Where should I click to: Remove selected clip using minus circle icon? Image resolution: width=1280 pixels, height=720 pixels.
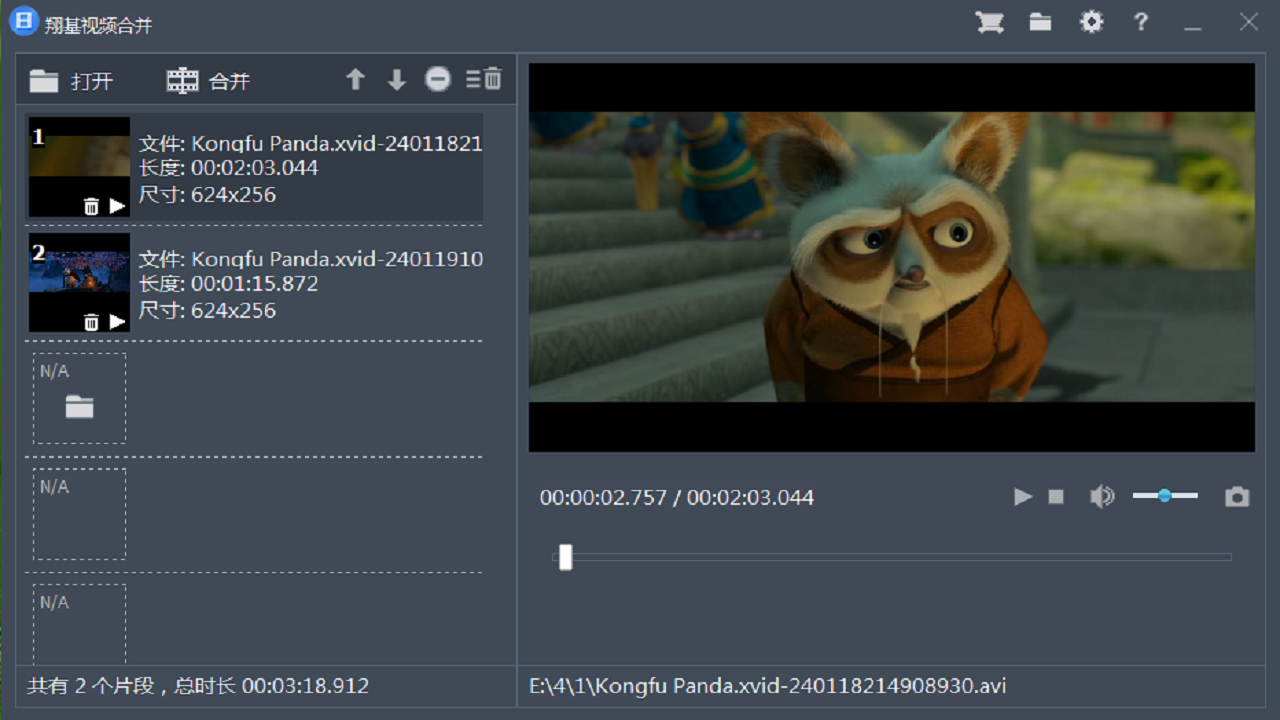click(x=438, y=80)
